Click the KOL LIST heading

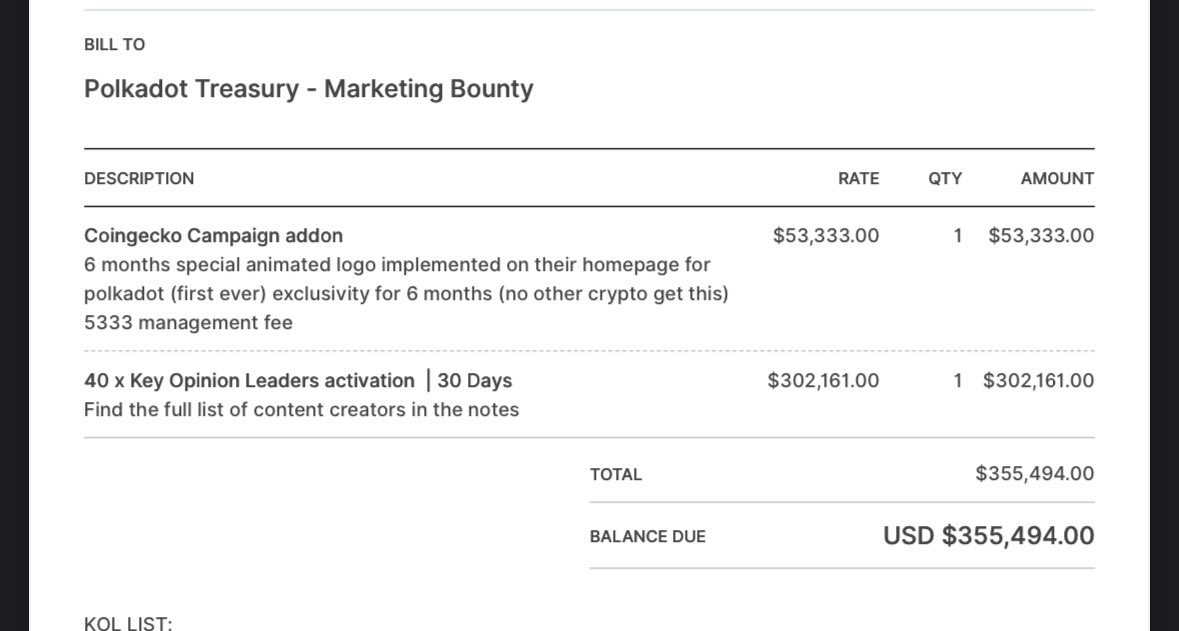click(x=128, y=624)
